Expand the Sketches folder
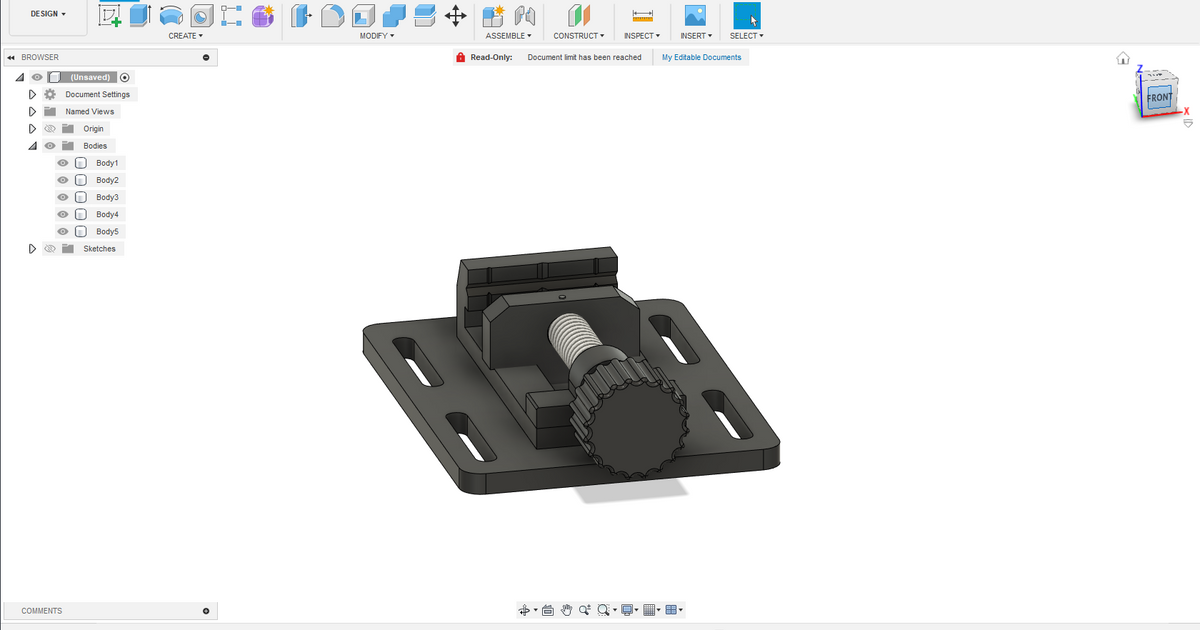 click(x=31, y=248)
